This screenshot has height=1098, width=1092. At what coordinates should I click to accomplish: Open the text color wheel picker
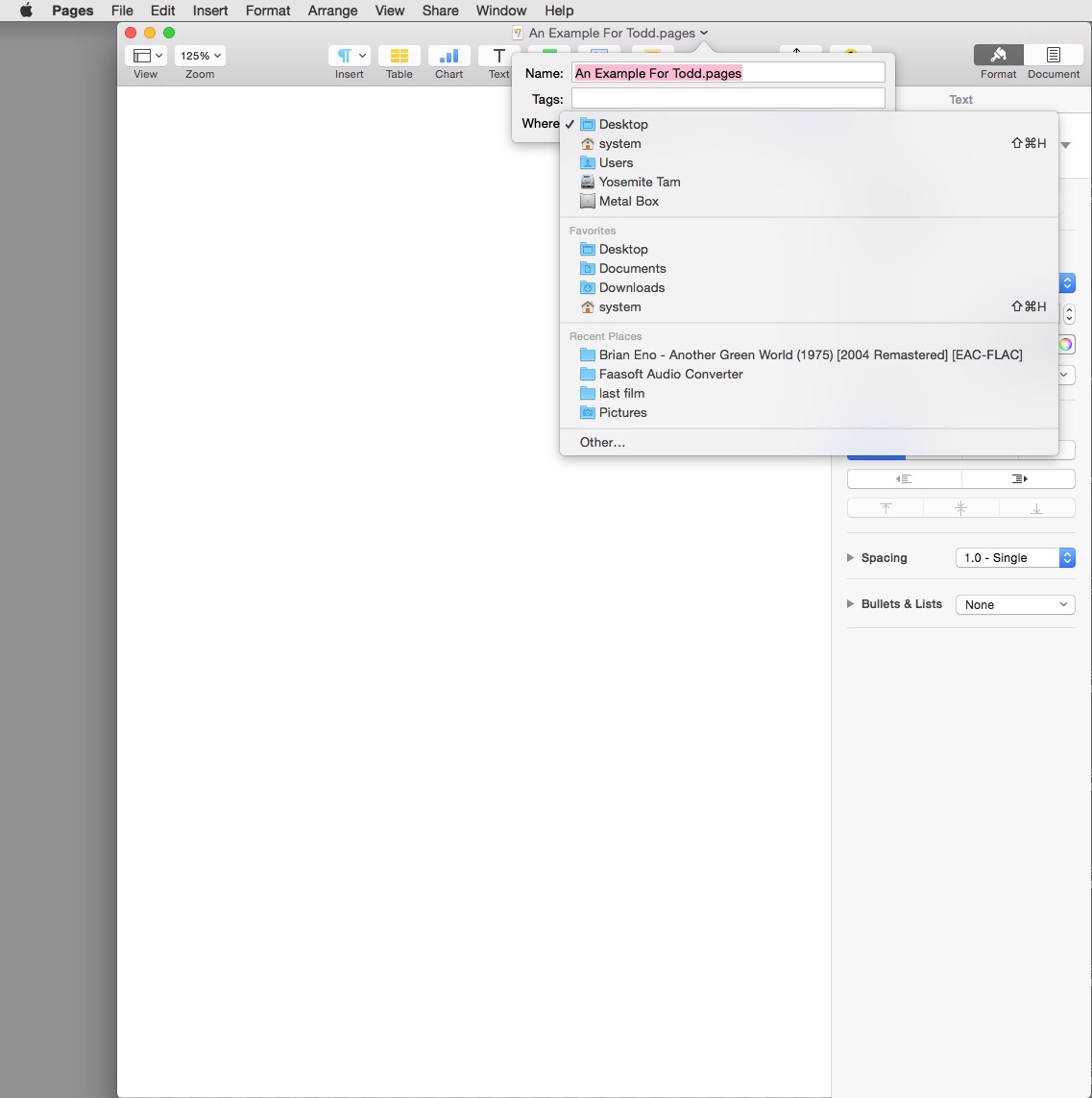(x=1065, y=344)
